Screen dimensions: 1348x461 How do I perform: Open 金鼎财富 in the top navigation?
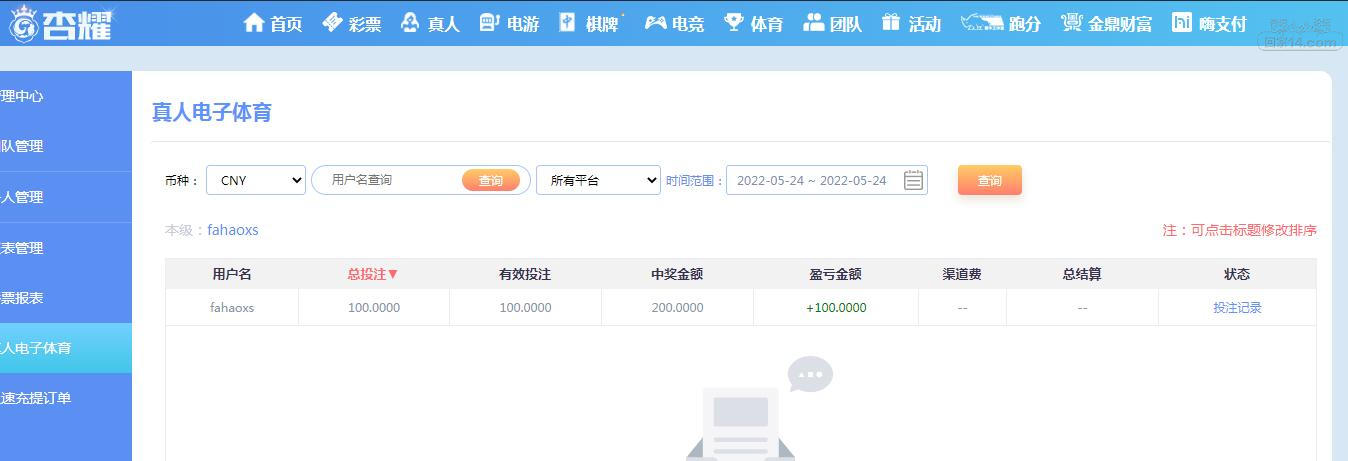[1120, 24]
